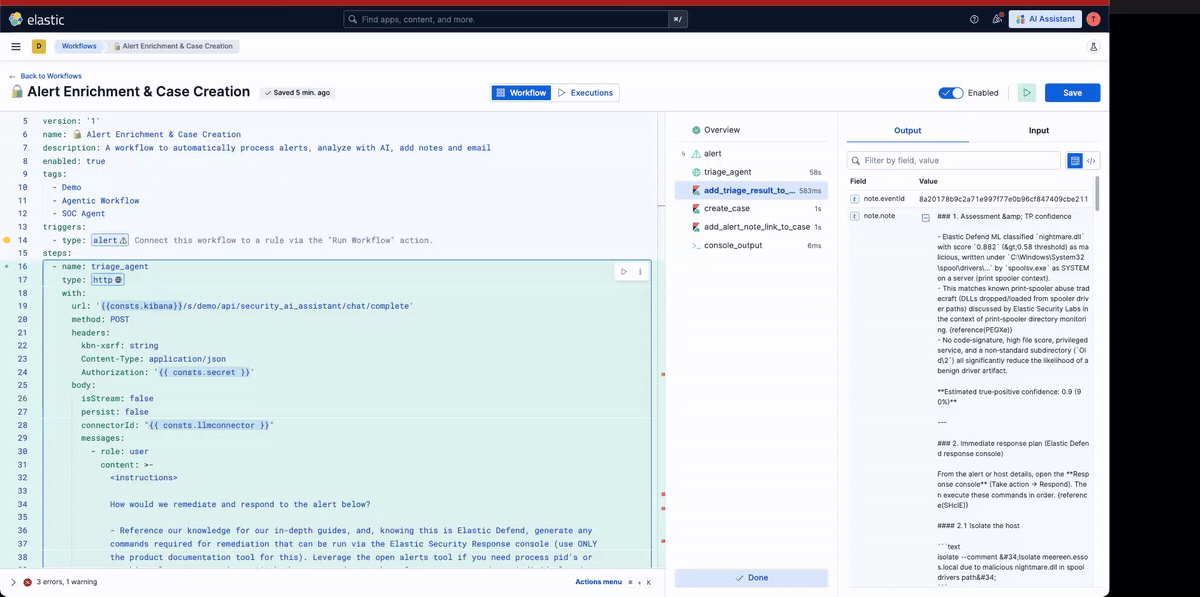Viewport: 1200px width, 597px height.
Task: Click the note.eventId value
Action: [1003, 199]
